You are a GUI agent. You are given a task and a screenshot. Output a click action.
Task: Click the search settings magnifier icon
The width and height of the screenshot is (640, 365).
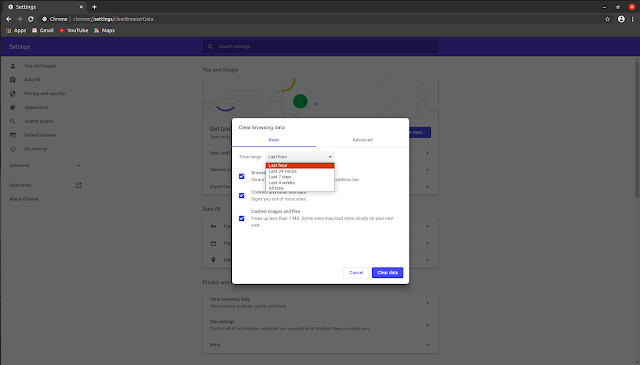pos(210,47)
